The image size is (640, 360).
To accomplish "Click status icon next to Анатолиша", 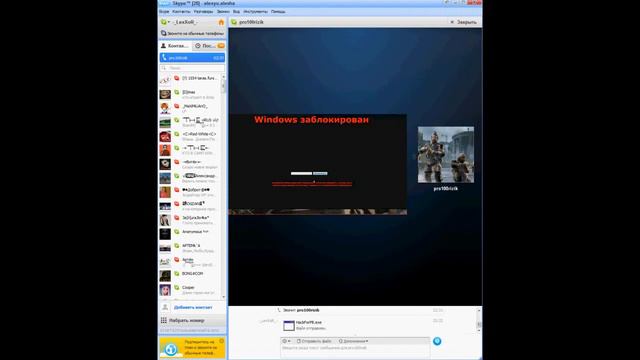I will click(177, 231).
